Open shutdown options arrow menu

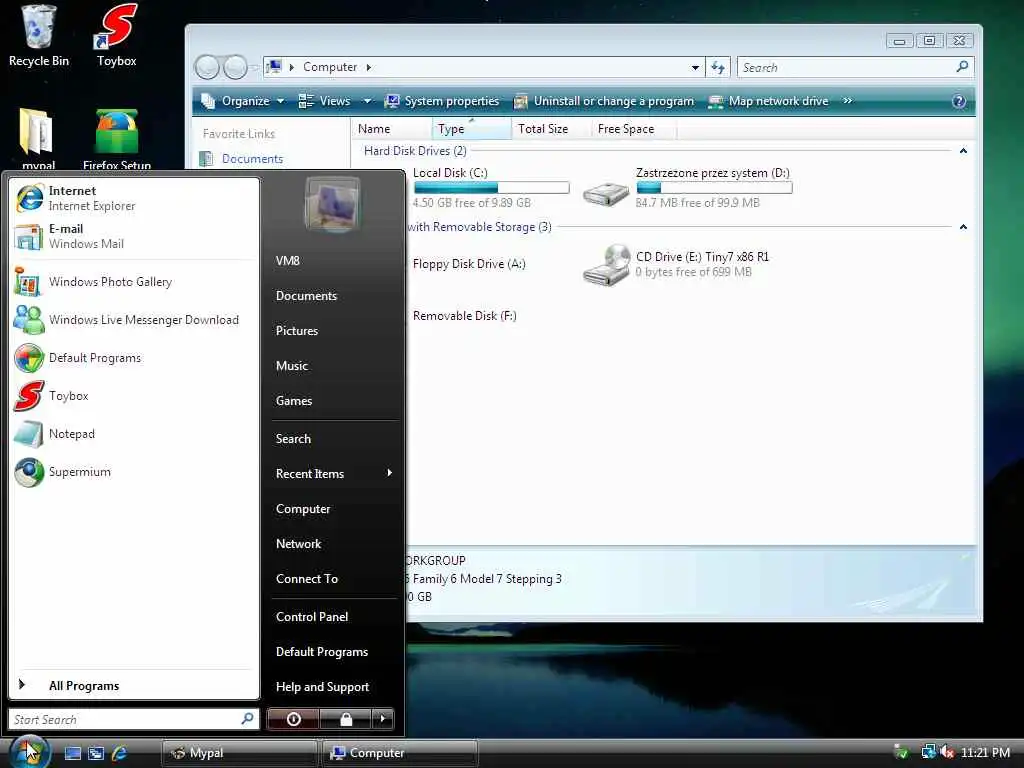point(383,719)
